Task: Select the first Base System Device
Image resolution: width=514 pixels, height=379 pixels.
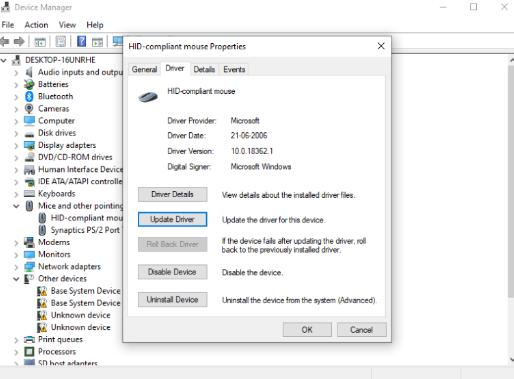Action: point(79,291)
